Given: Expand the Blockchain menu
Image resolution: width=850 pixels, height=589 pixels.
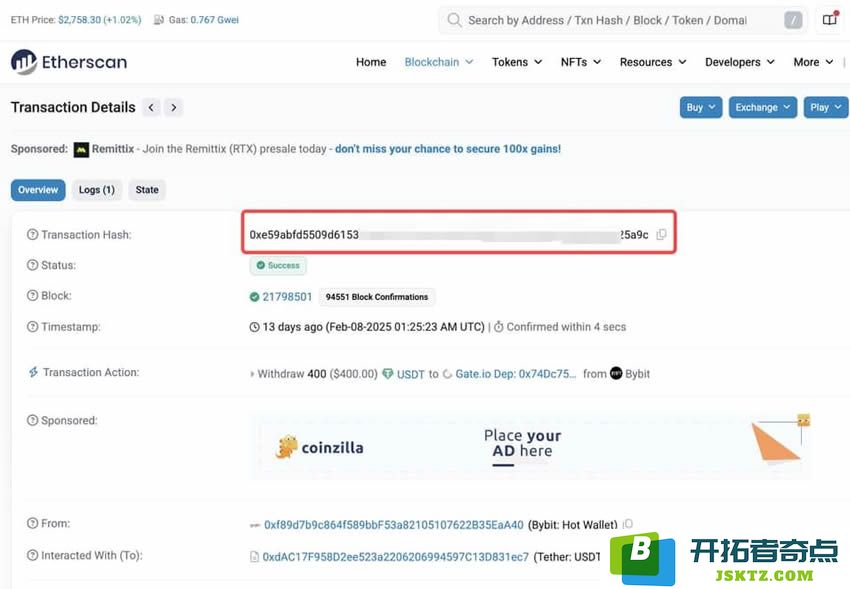Looking at the screenshot, I should 439,62.
